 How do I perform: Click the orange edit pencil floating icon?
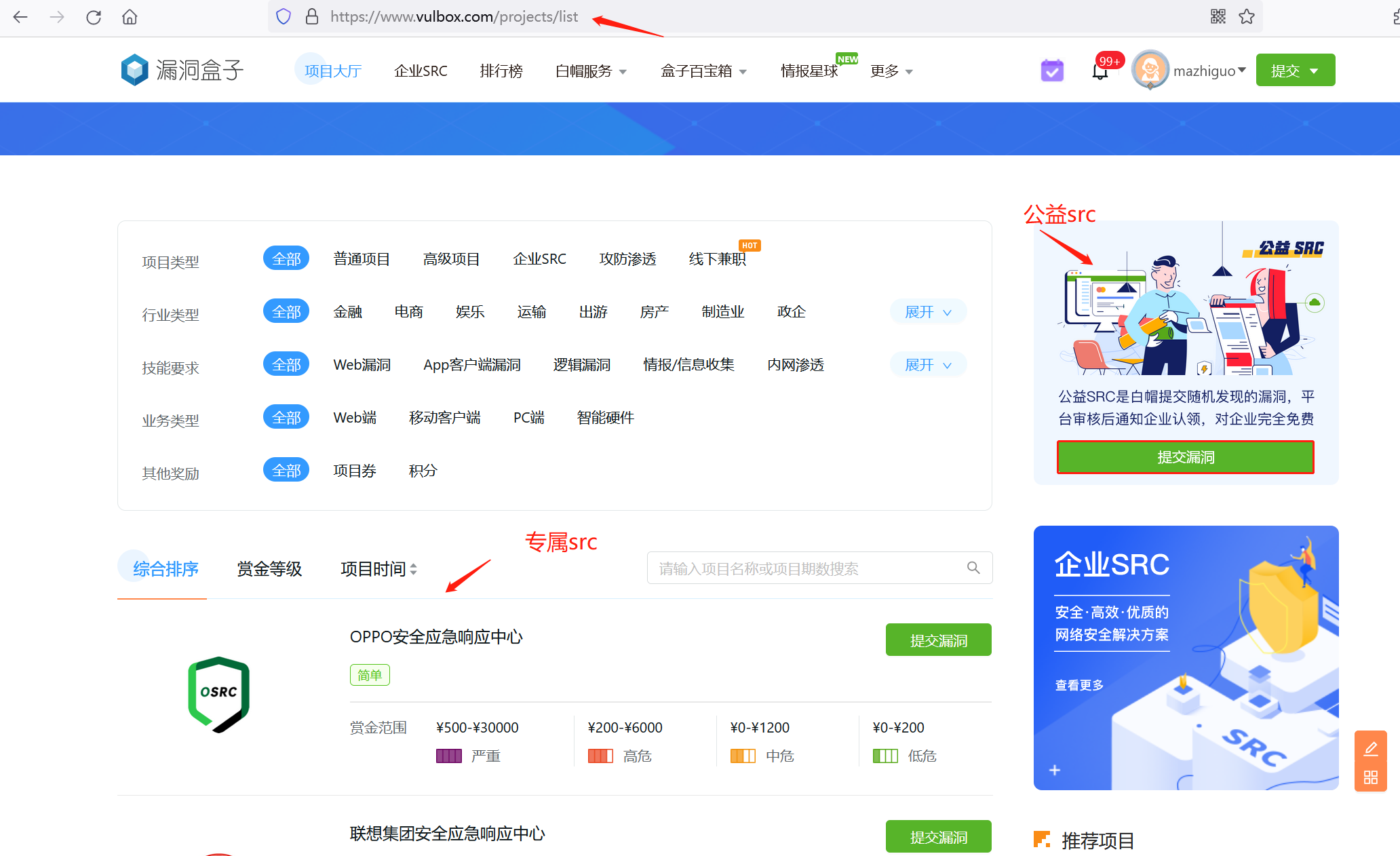(x=1371, y=748)
